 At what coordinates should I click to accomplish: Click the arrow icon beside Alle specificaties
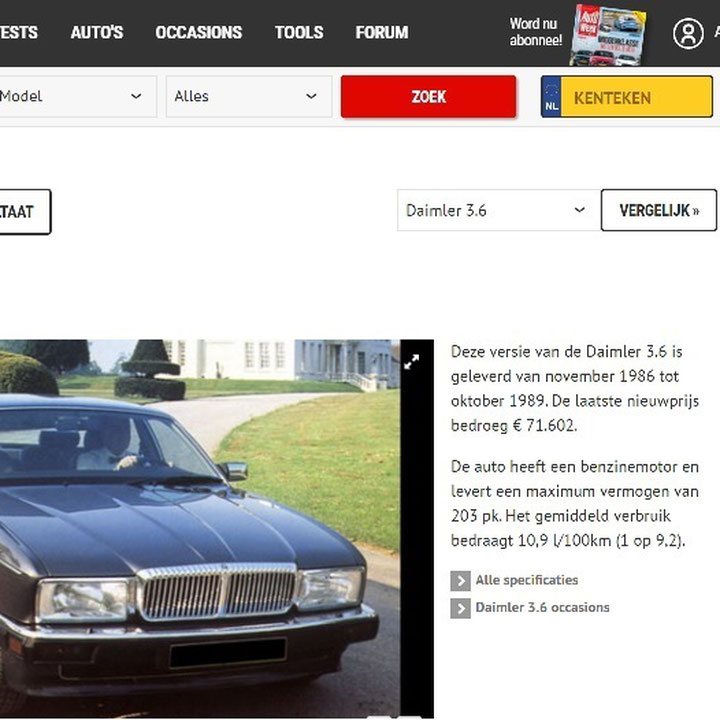(460, 581)
